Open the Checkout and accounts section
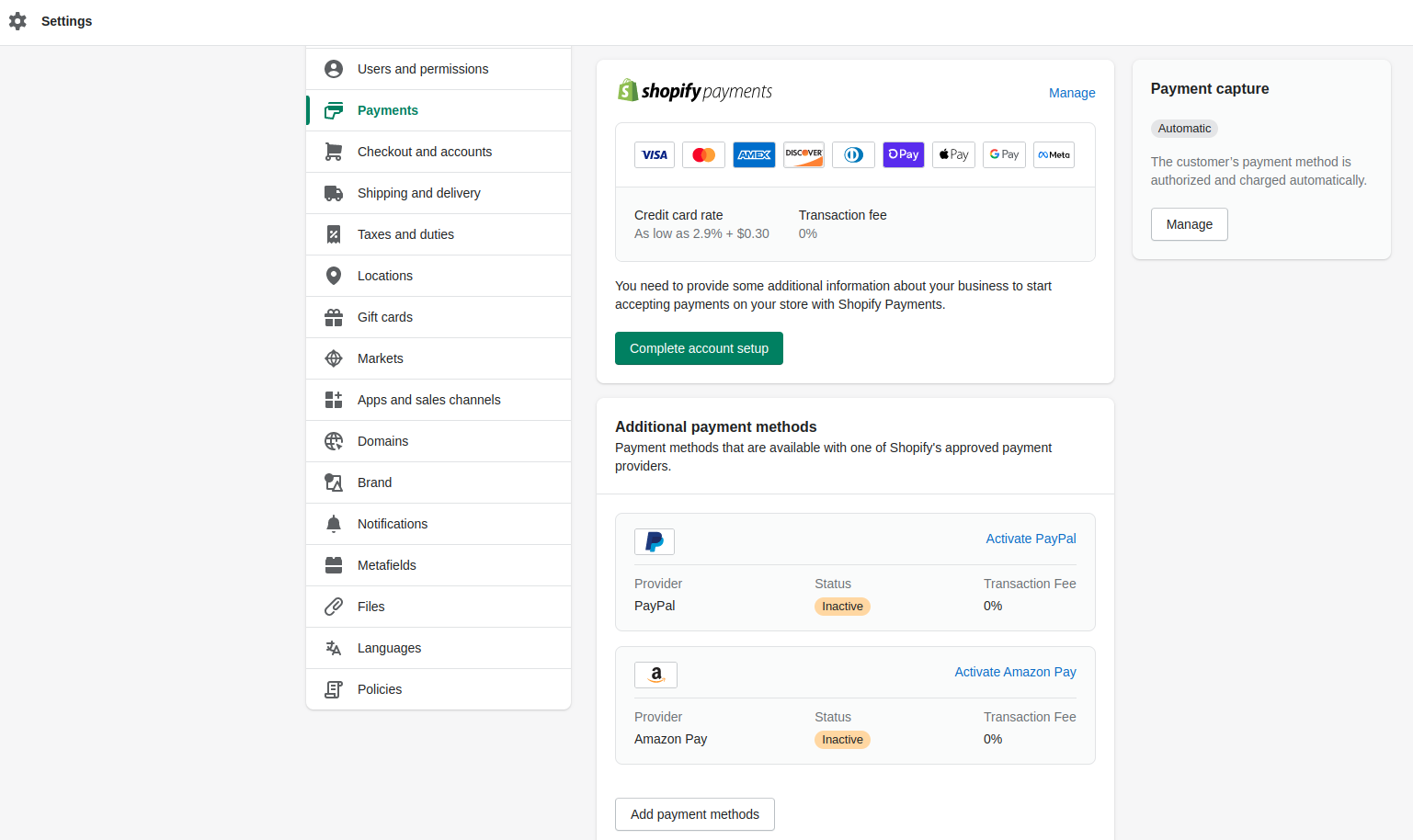This screenshot has width=1413, height=840. 425,151
